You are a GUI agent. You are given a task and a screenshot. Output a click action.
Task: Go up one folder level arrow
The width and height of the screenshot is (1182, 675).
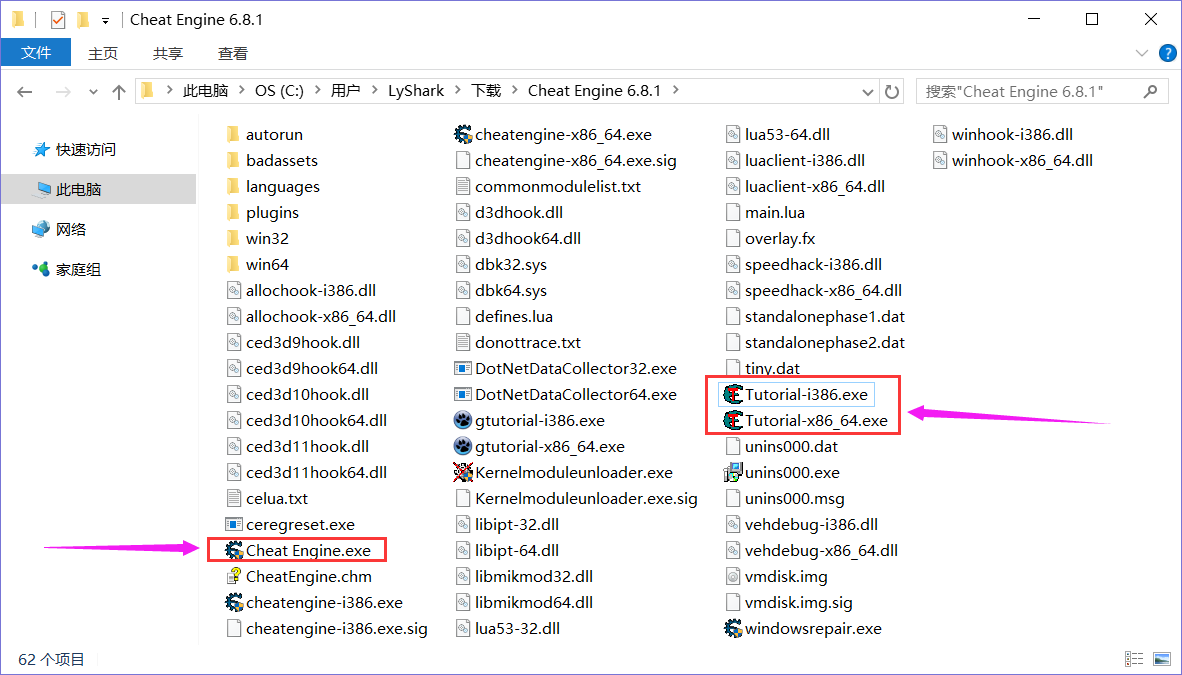click(x=118, y=92)
